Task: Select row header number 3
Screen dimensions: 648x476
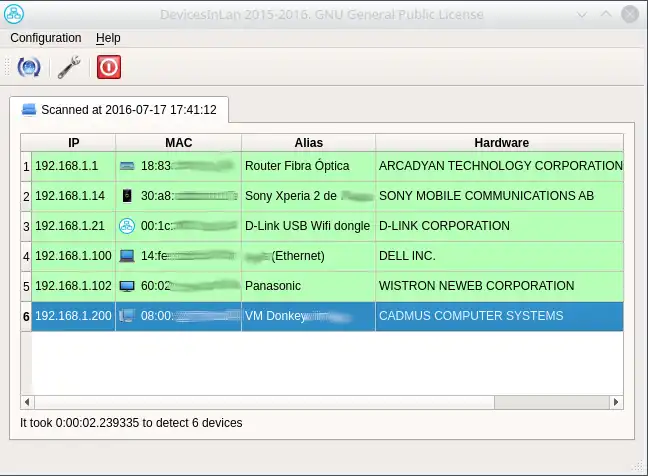Action: click(26, 226)
